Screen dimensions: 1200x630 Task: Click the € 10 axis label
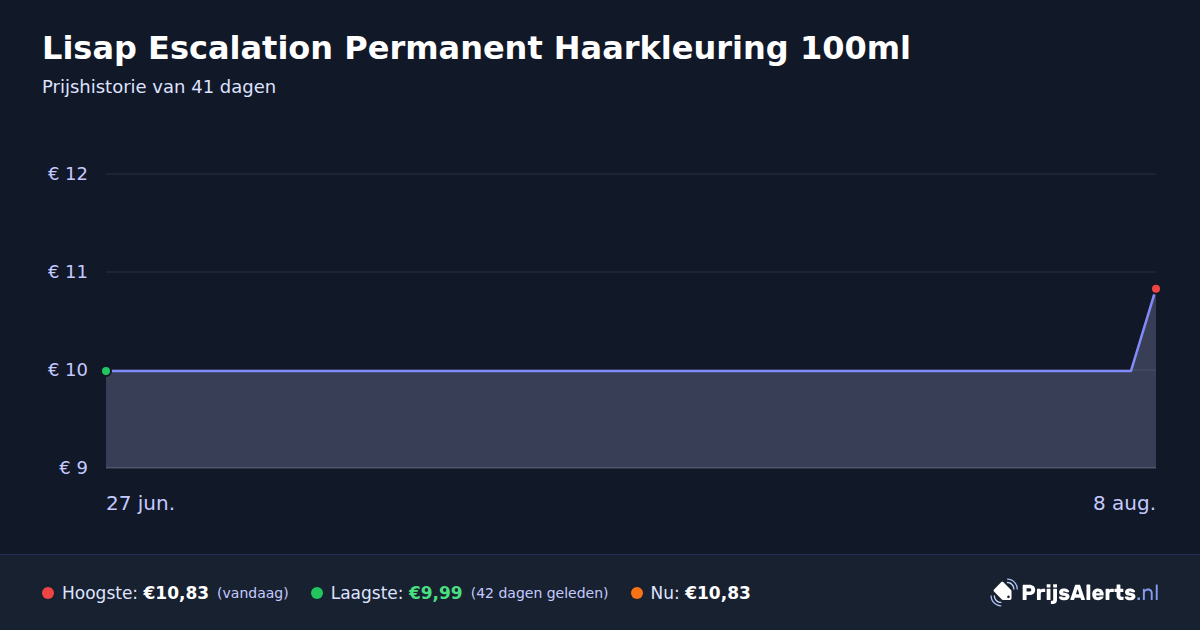68,370
